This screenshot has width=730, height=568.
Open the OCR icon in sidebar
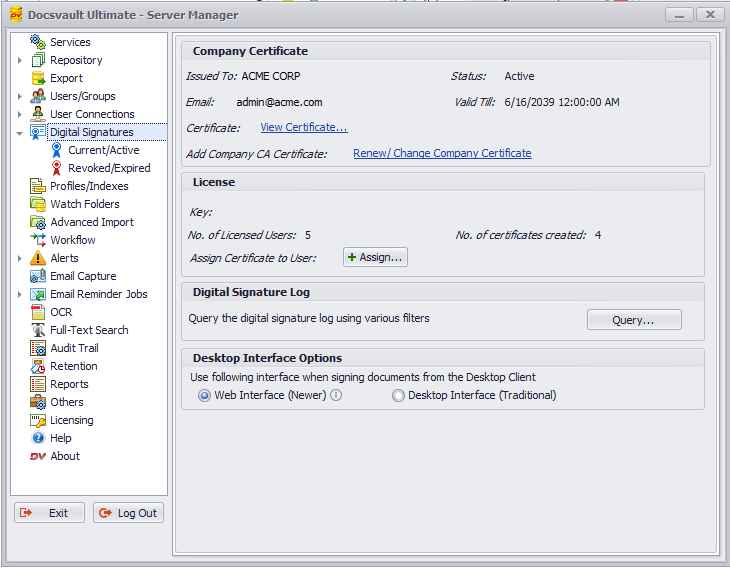38,312
